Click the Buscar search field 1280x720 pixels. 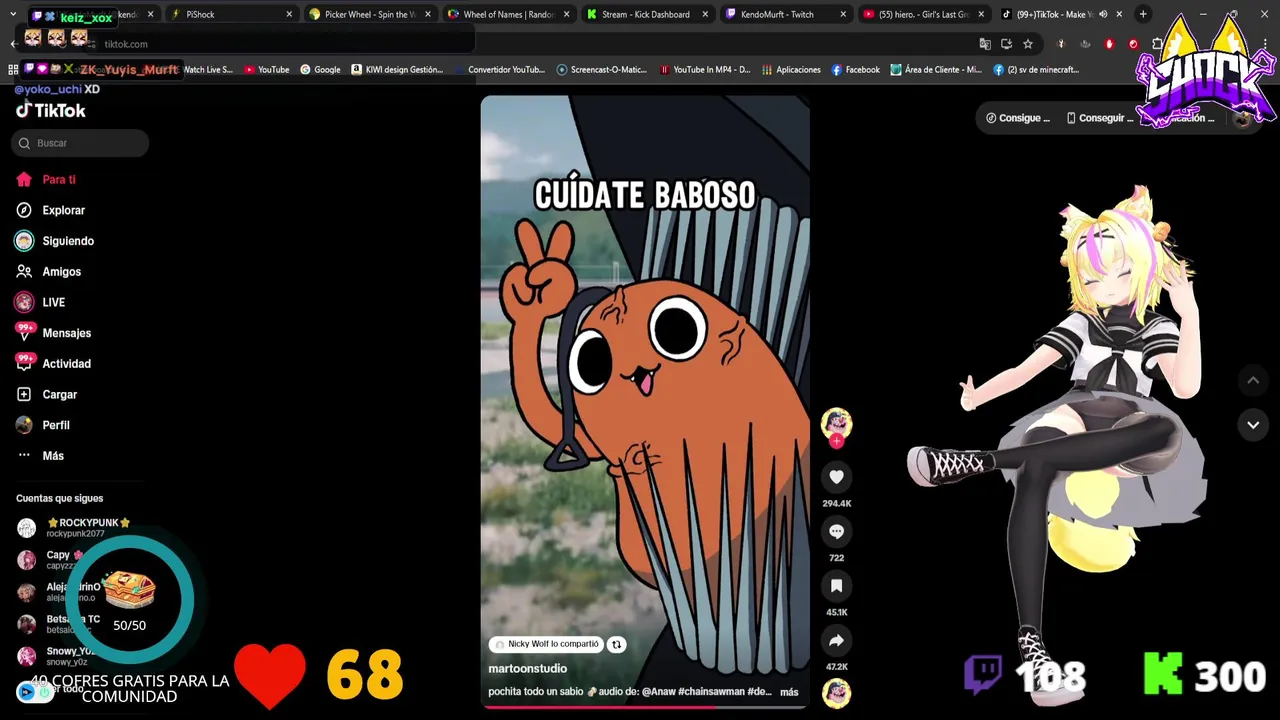click(x=80, y=143)
